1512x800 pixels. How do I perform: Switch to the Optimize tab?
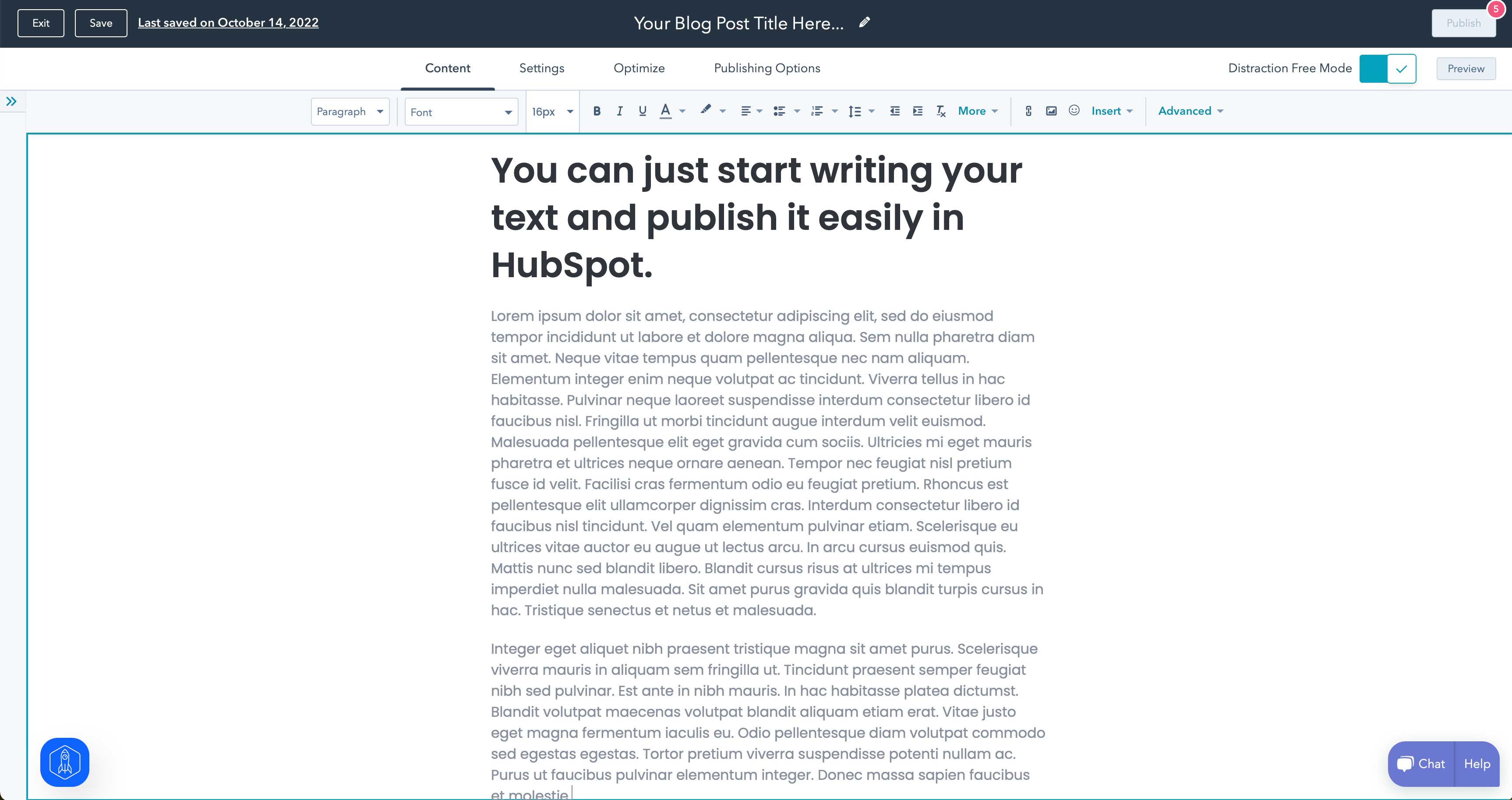(639, 68)
